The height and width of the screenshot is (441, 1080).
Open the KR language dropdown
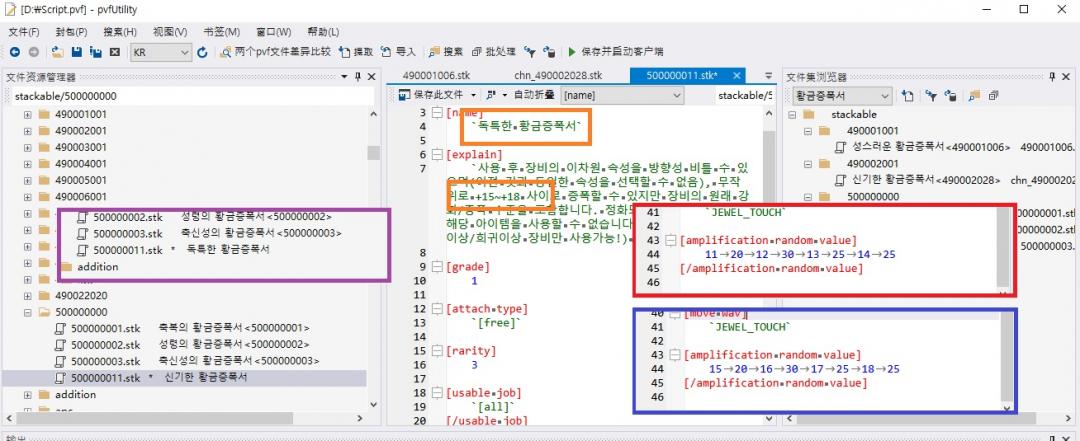click(184, 52)
